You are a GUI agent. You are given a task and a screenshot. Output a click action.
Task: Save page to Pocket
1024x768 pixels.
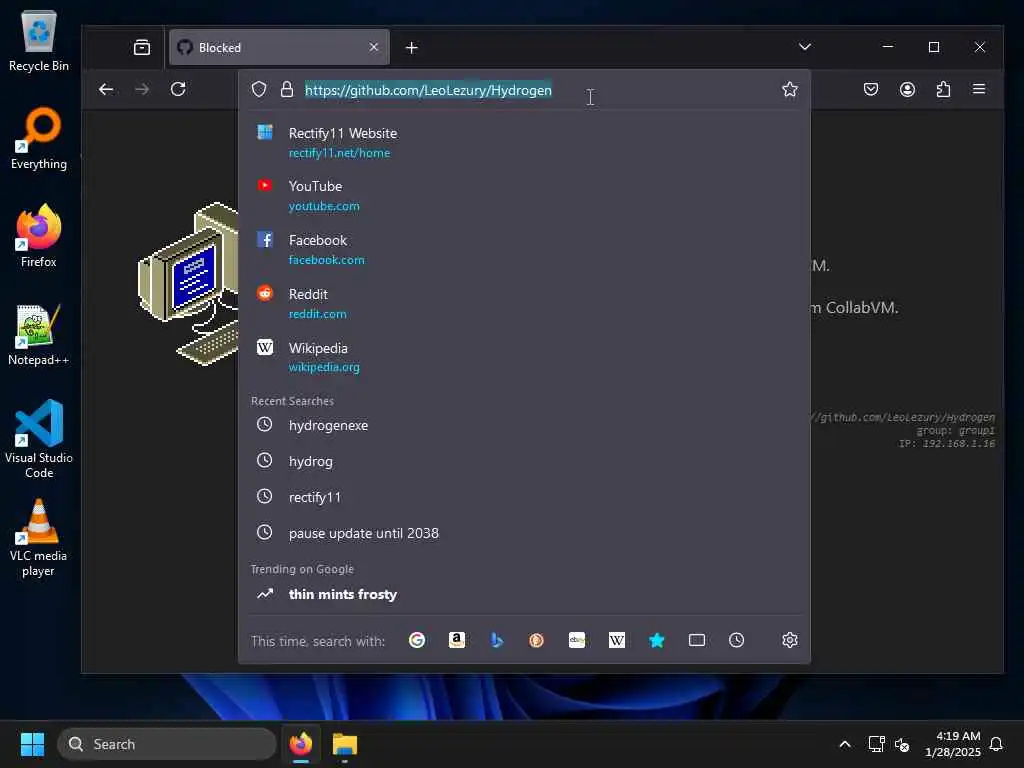871,89
